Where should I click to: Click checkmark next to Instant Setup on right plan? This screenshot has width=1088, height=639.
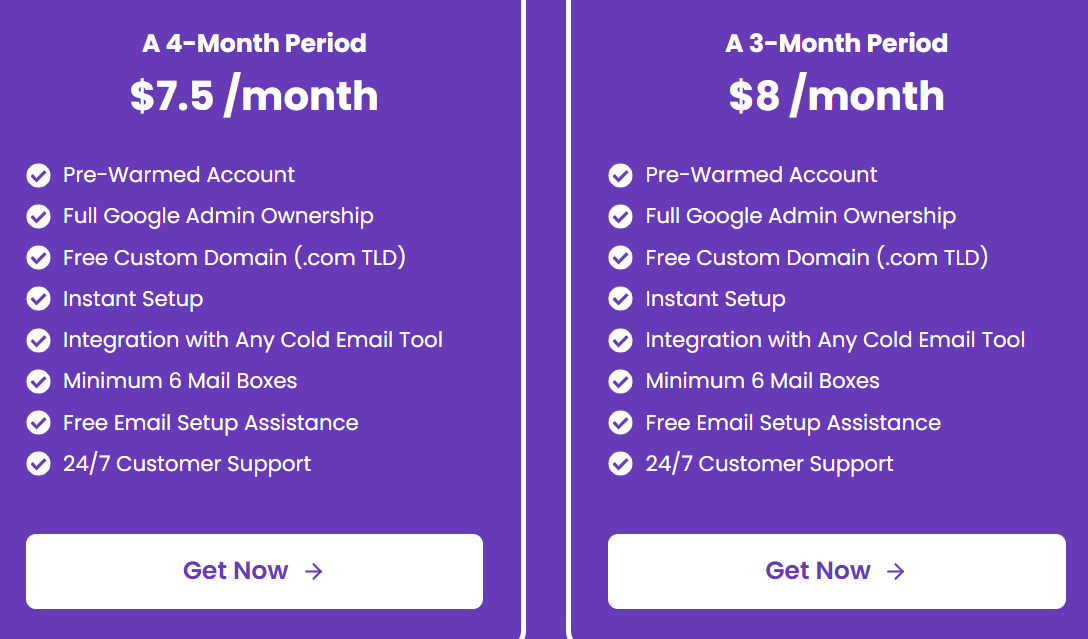[x=620, y=299]
